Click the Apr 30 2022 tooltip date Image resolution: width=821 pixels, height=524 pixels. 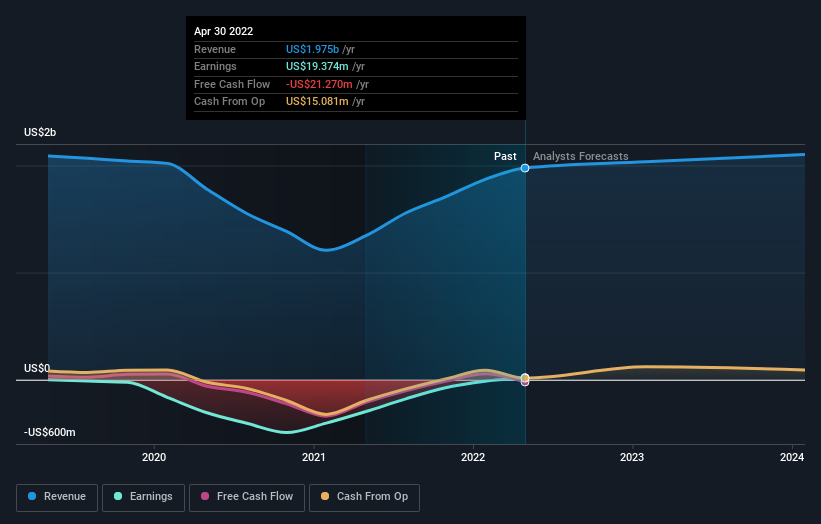[x=224, y=31]
